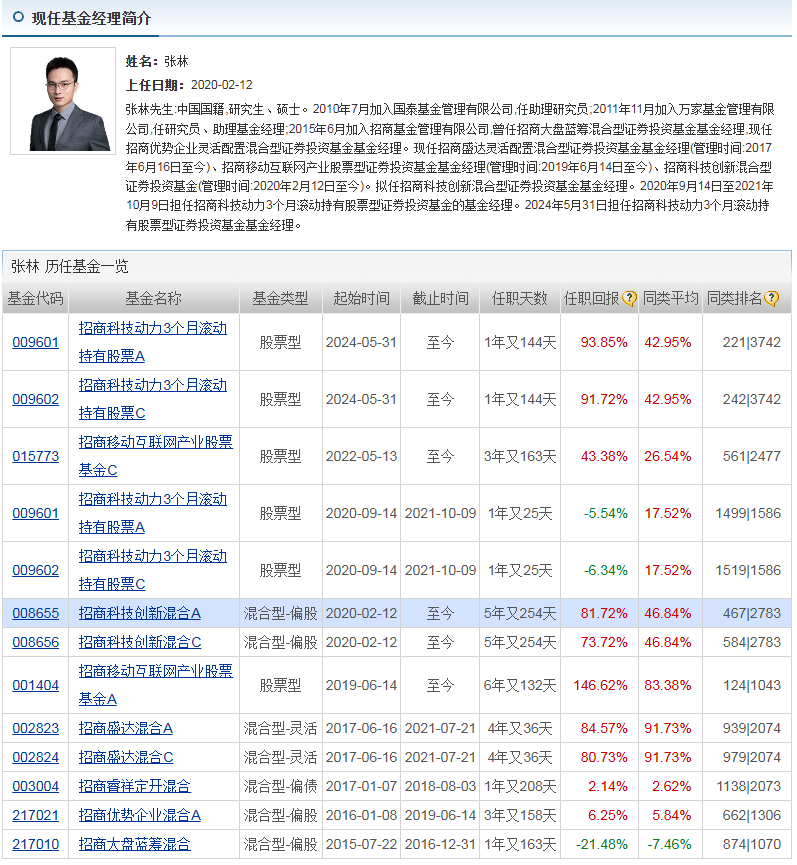
Task: Open fund code 217010 link
Action: coord(35,845)
